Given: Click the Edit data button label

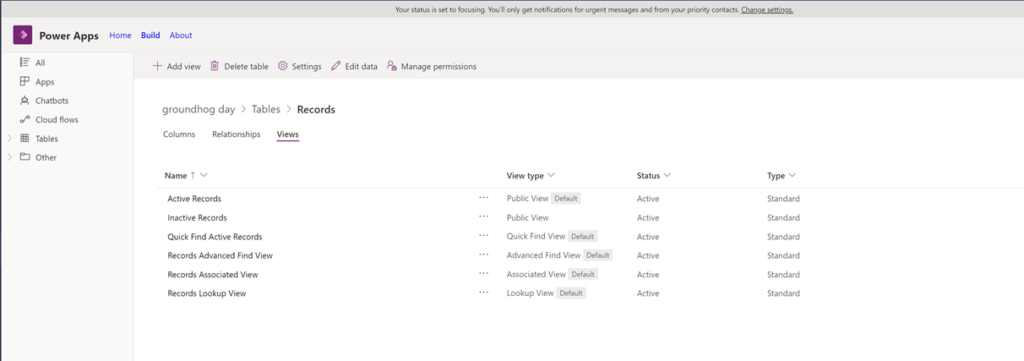Looking at the screenshot, I should 361,67.
